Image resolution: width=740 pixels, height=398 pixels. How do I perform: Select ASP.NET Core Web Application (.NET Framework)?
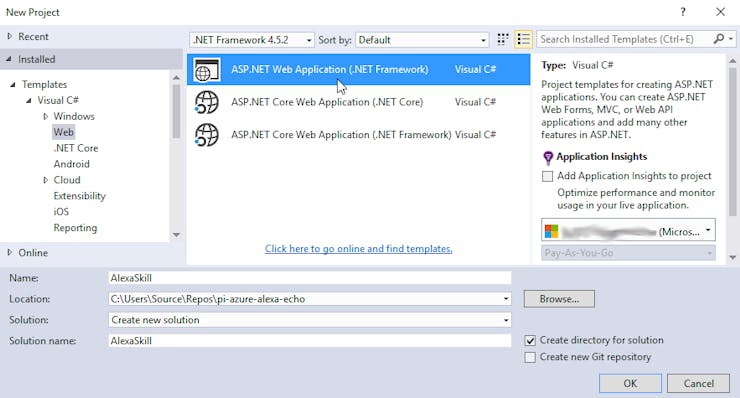coord(359,135)
